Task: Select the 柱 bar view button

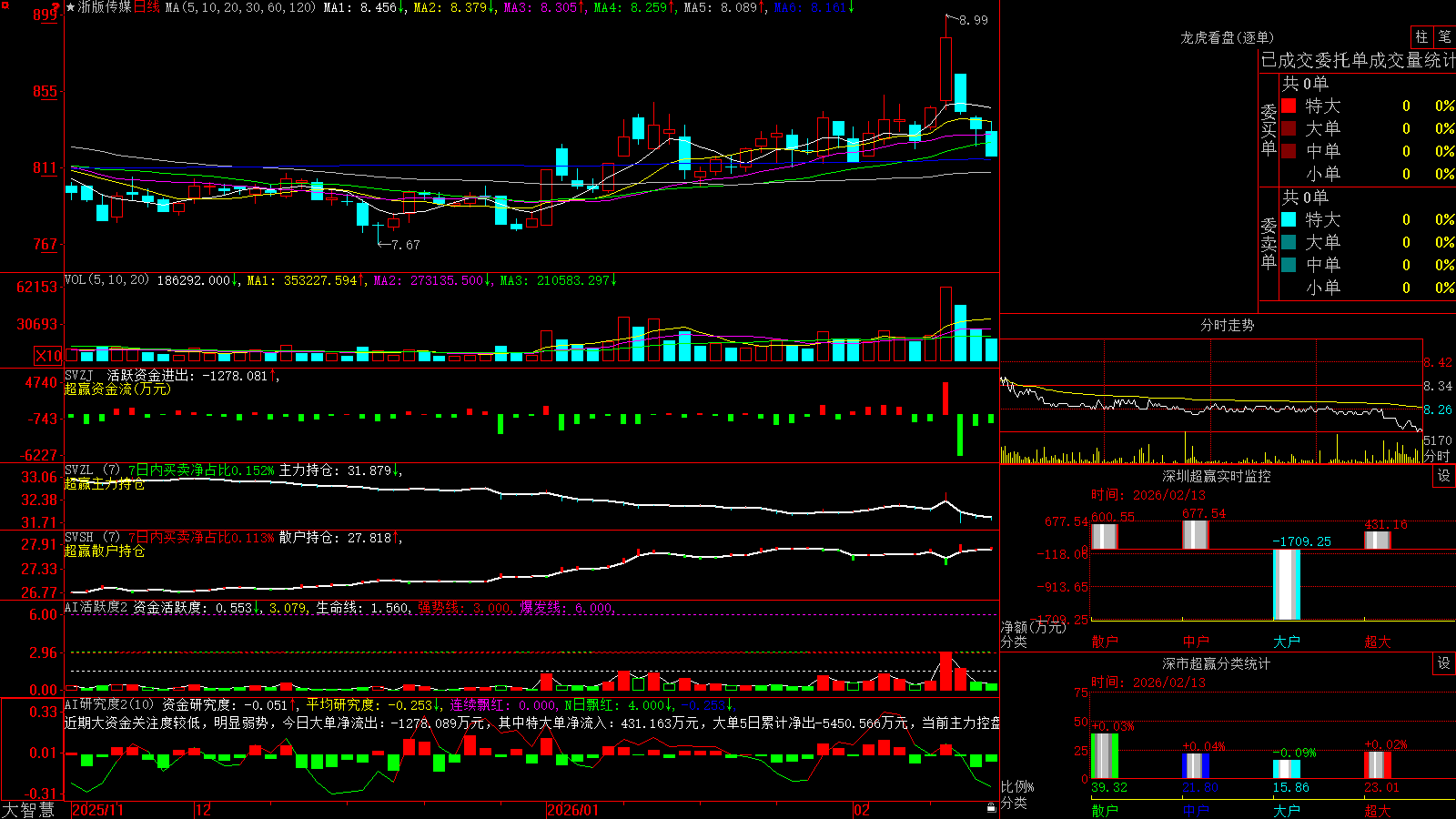Action: pos(1421,36)
